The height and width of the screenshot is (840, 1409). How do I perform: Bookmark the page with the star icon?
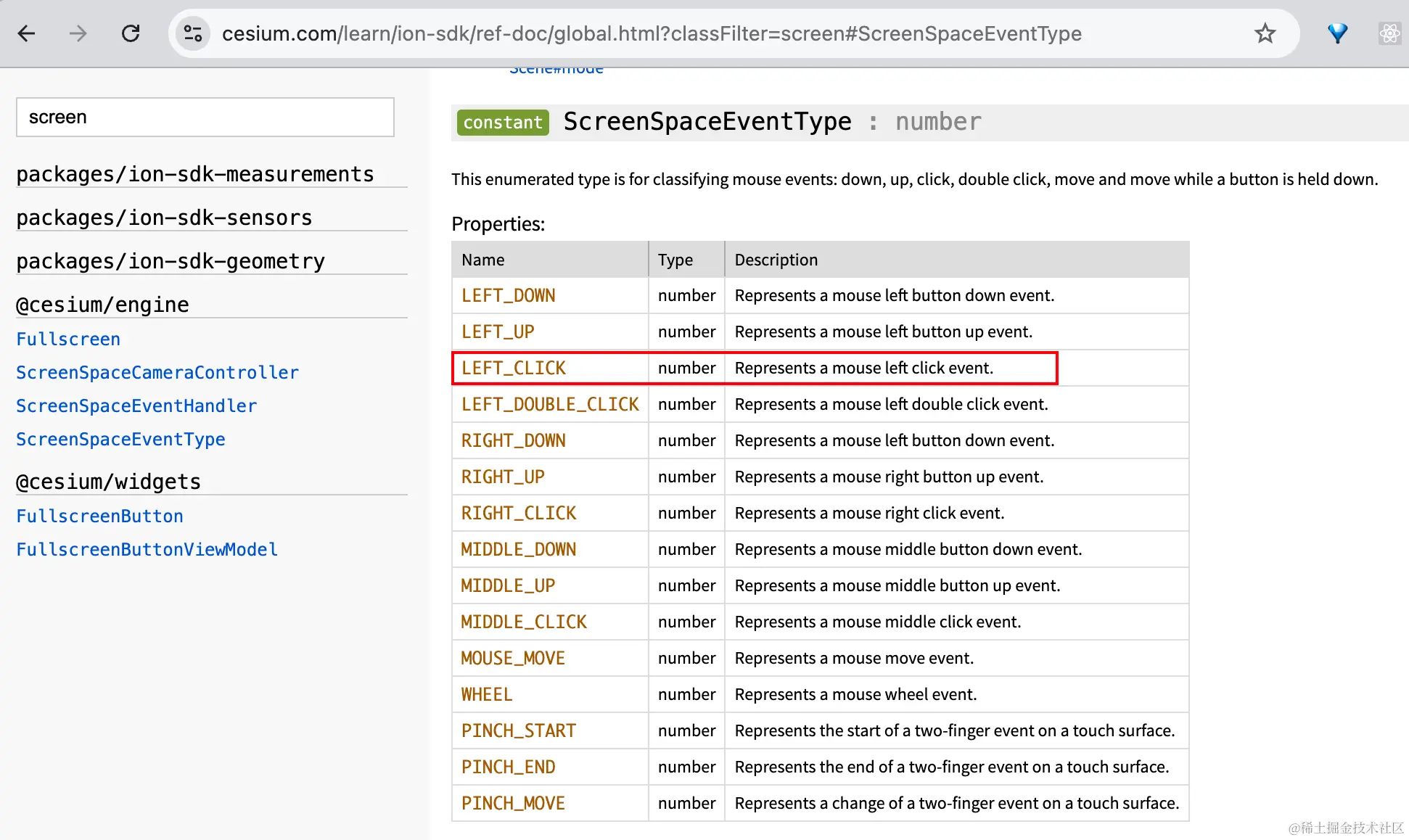(x=1265, y=33)
